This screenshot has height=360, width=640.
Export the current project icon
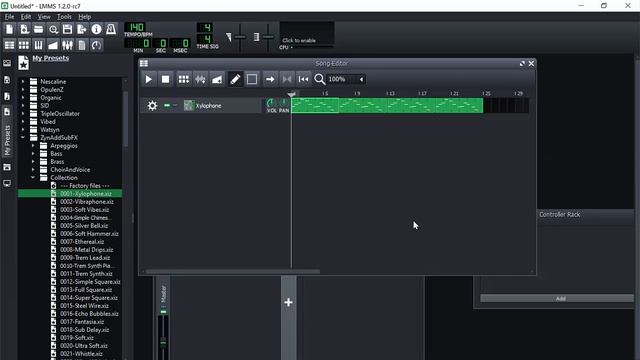coord(82,29)
